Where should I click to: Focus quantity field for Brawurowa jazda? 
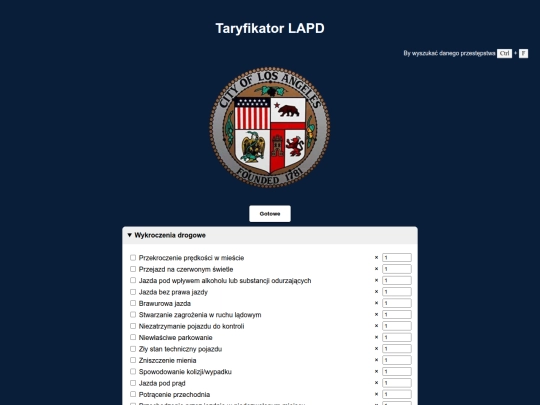click(397, 303)
